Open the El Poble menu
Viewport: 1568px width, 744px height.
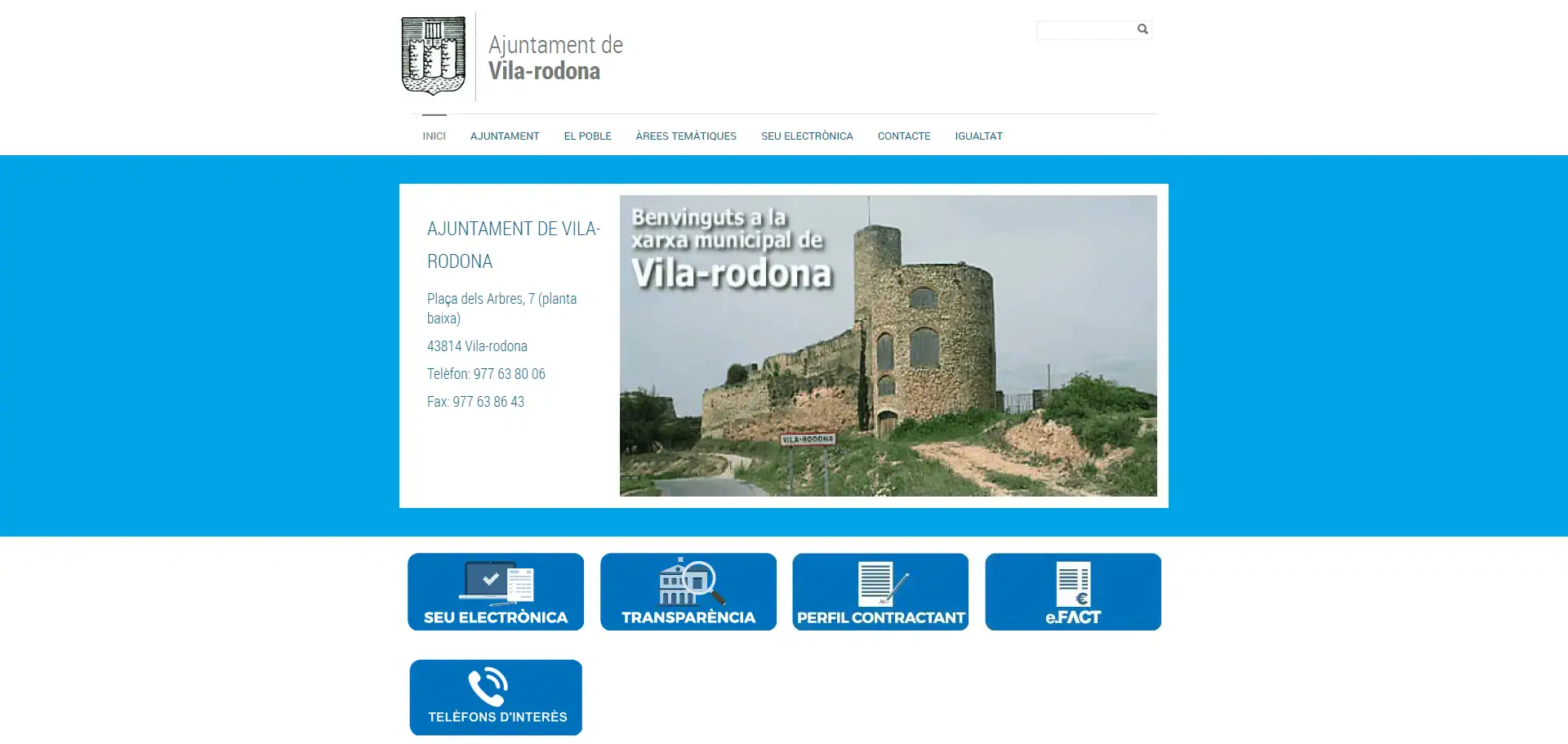(588, 136)
